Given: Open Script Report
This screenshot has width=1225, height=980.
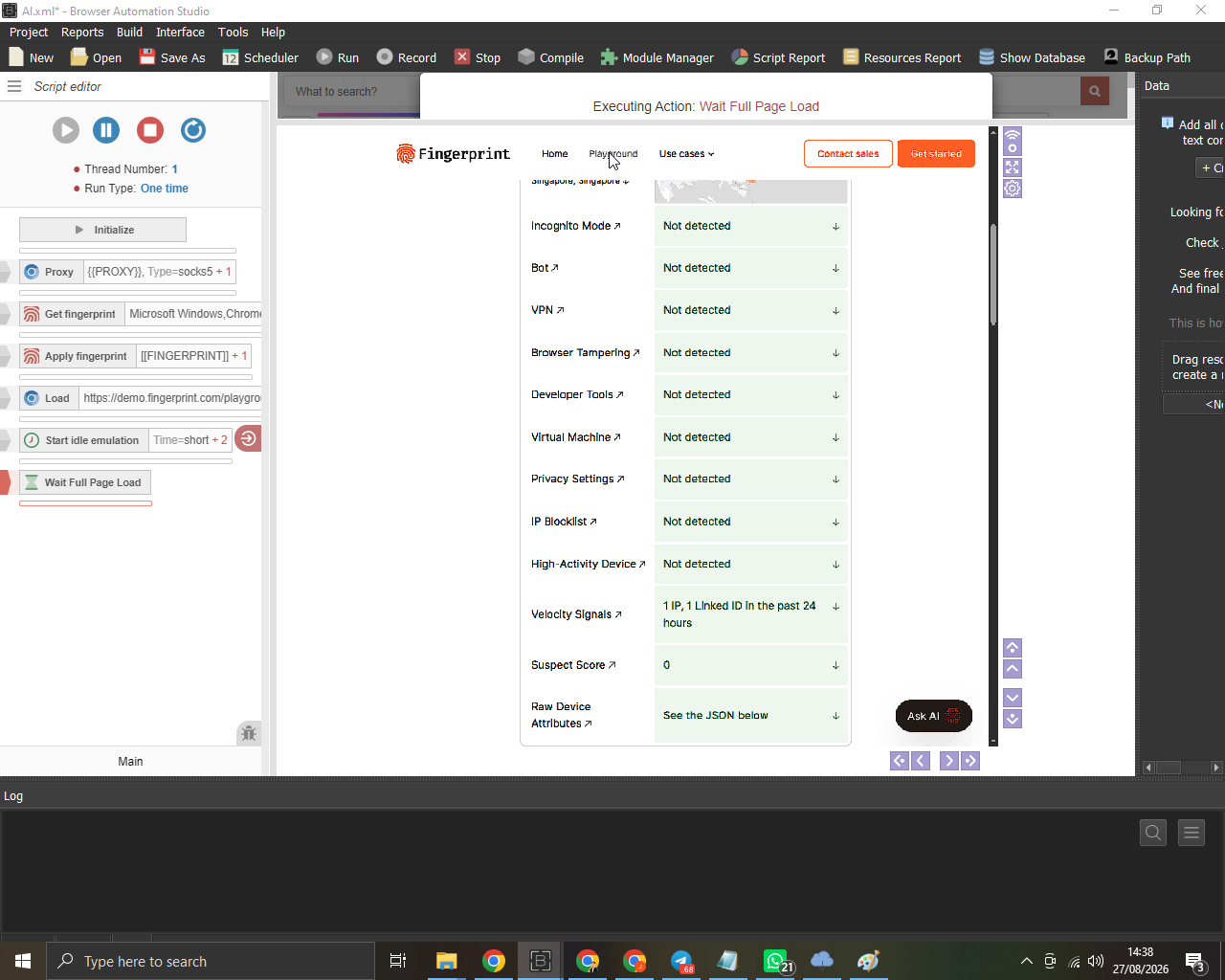Looking at the screenshot, I should pos(777,57).
